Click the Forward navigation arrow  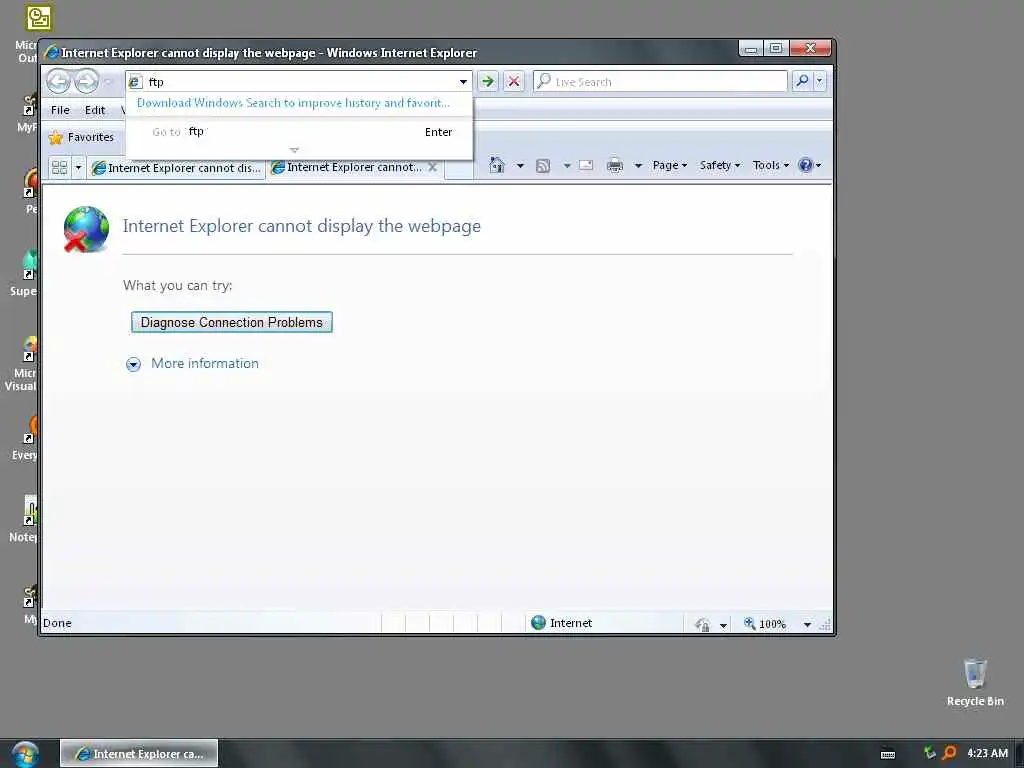tap(86, 82)
